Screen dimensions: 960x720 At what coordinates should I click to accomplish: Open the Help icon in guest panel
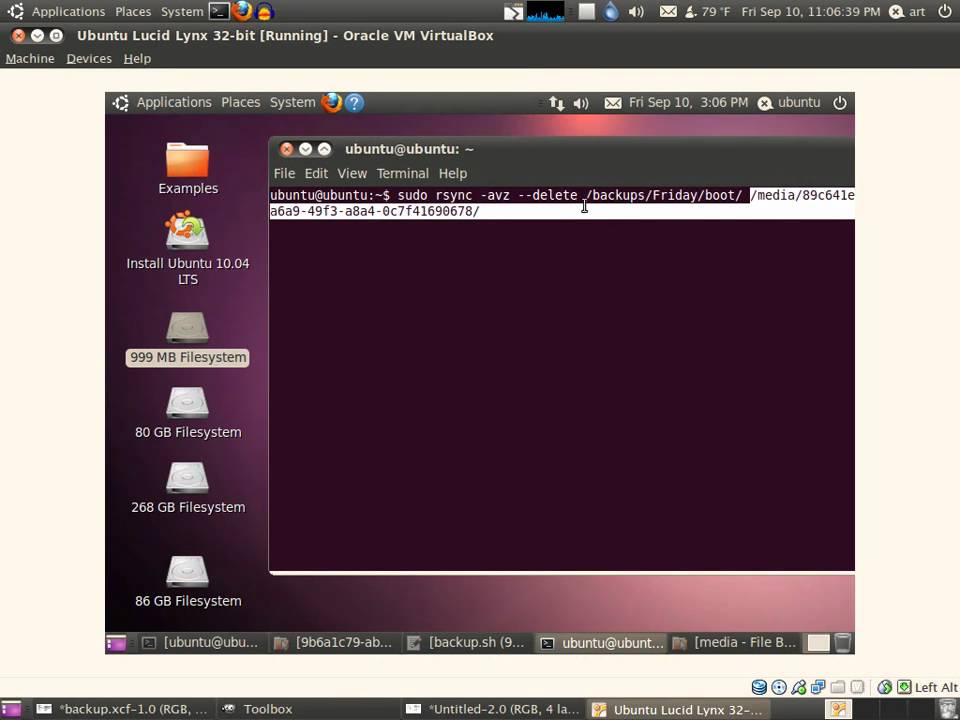tap(354, 102)
